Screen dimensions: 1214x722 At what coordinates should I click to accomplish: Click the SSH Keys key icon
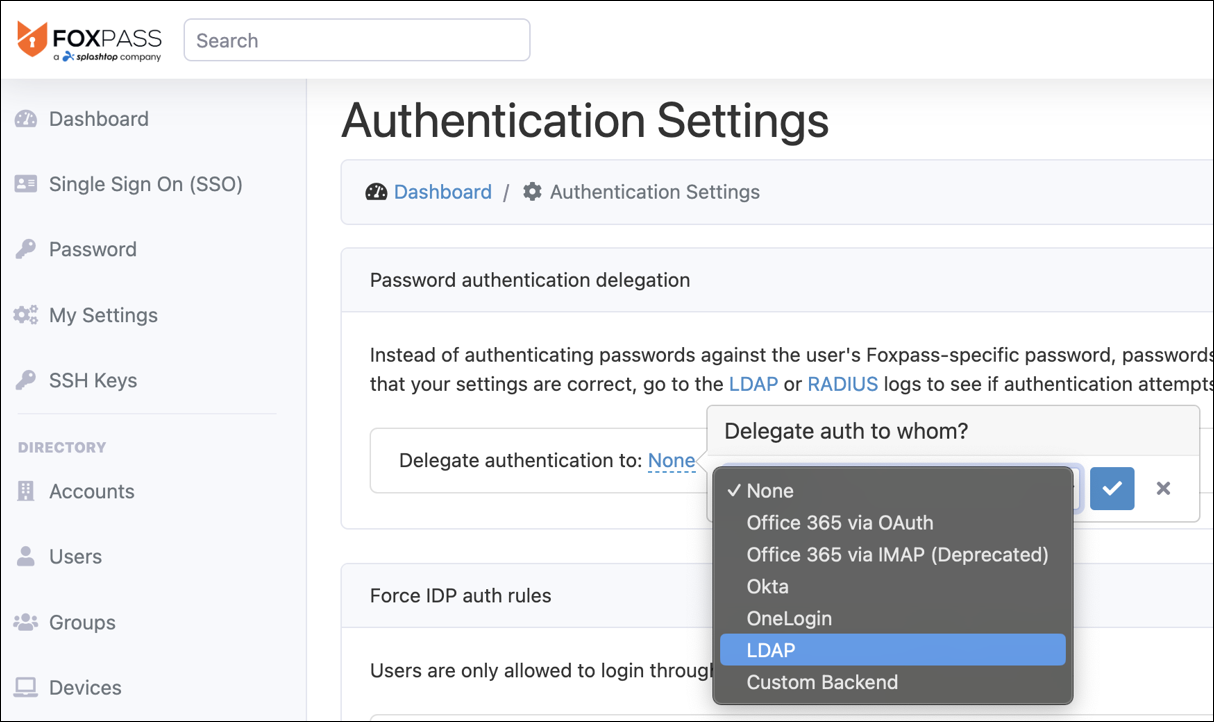tap(26, 381)
